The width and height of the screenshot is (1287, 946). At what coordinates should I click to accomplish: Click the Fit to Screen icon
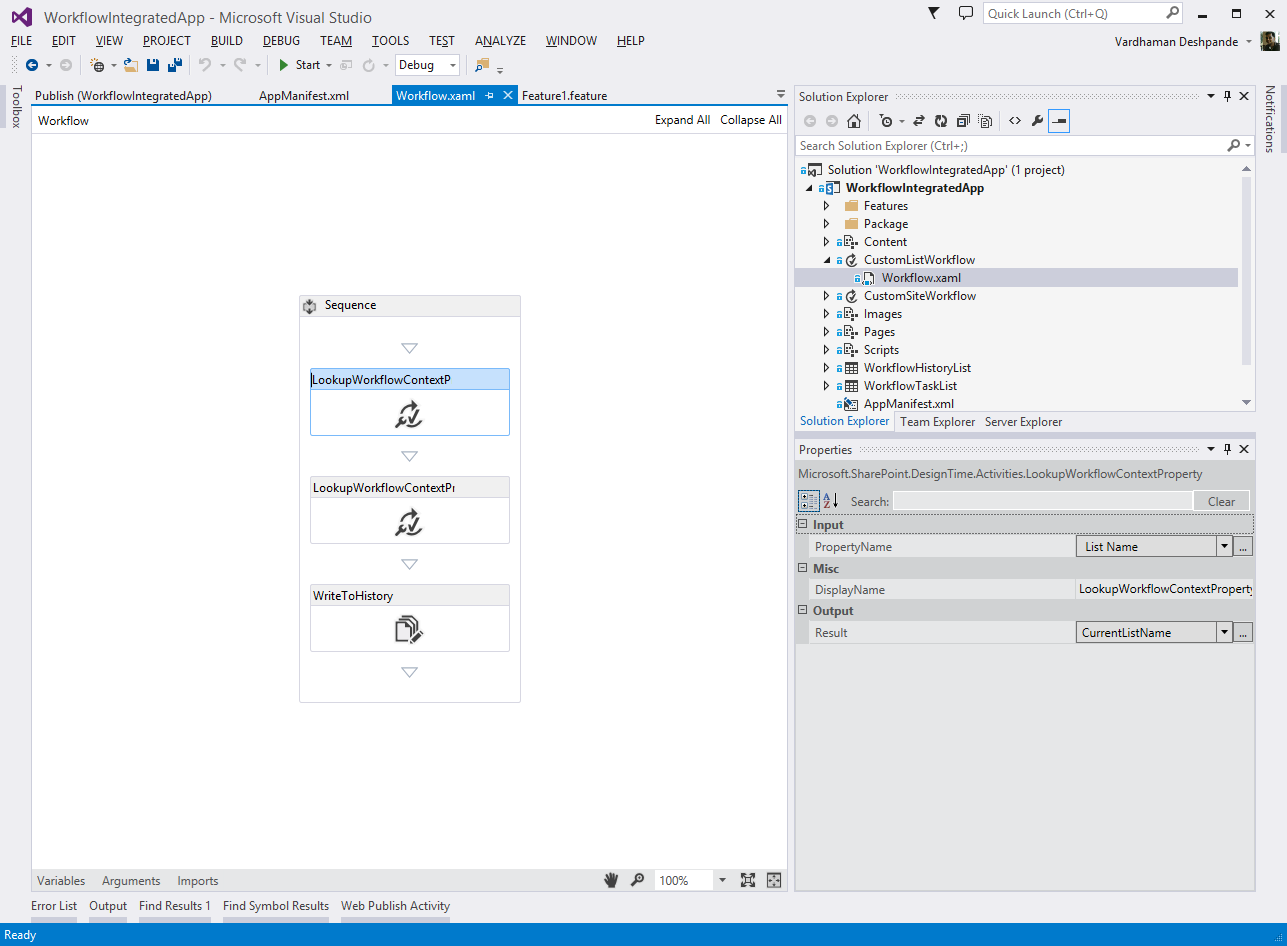[x=748, y=880]
